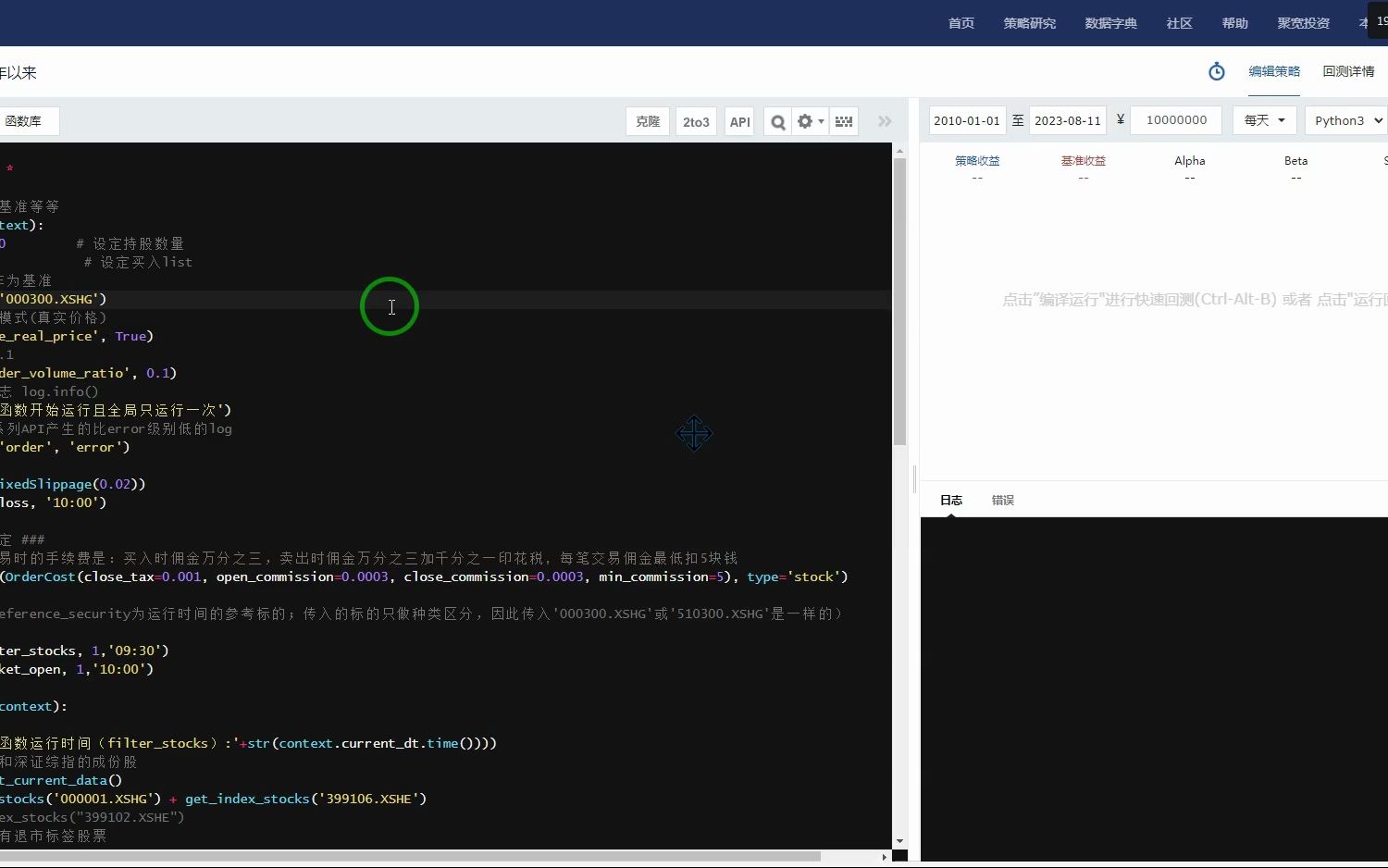The height and width of the screenshot is (868, 1388).
Task: Click the t_current_data() code line
Action: [x=61, y=780]
